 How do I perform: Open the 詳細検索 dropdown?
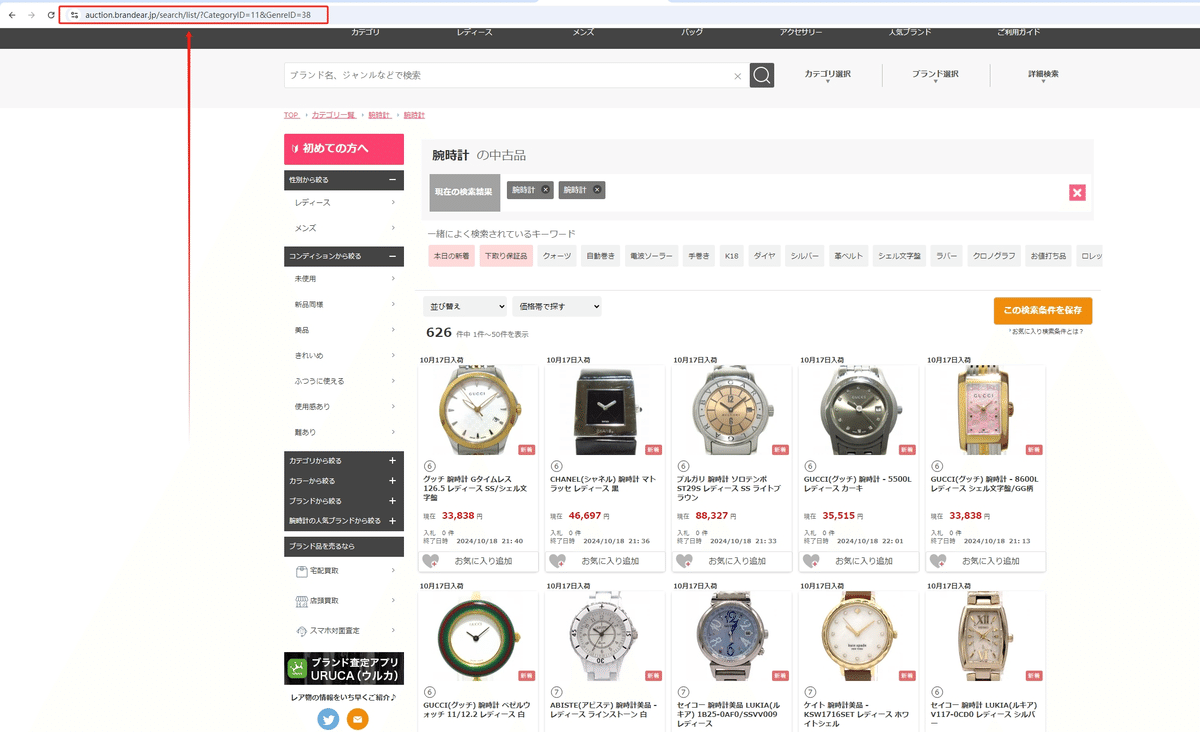(x=1043, y=75)
